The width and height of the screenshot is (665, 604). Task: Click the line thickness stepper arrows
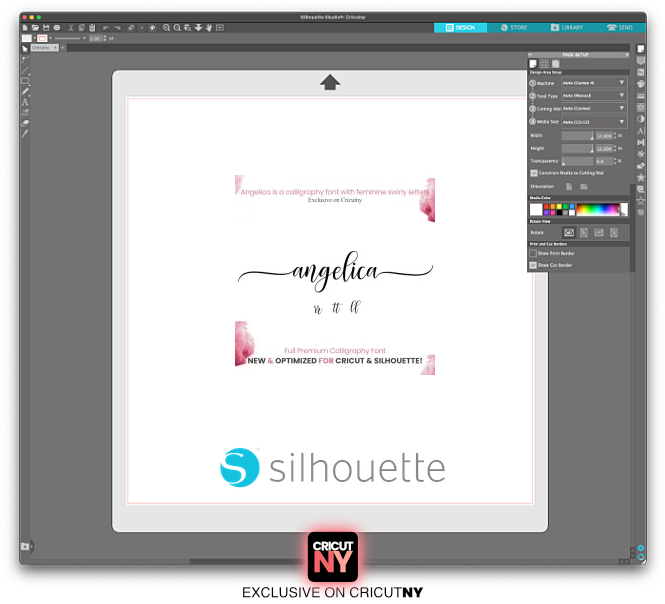105,39
